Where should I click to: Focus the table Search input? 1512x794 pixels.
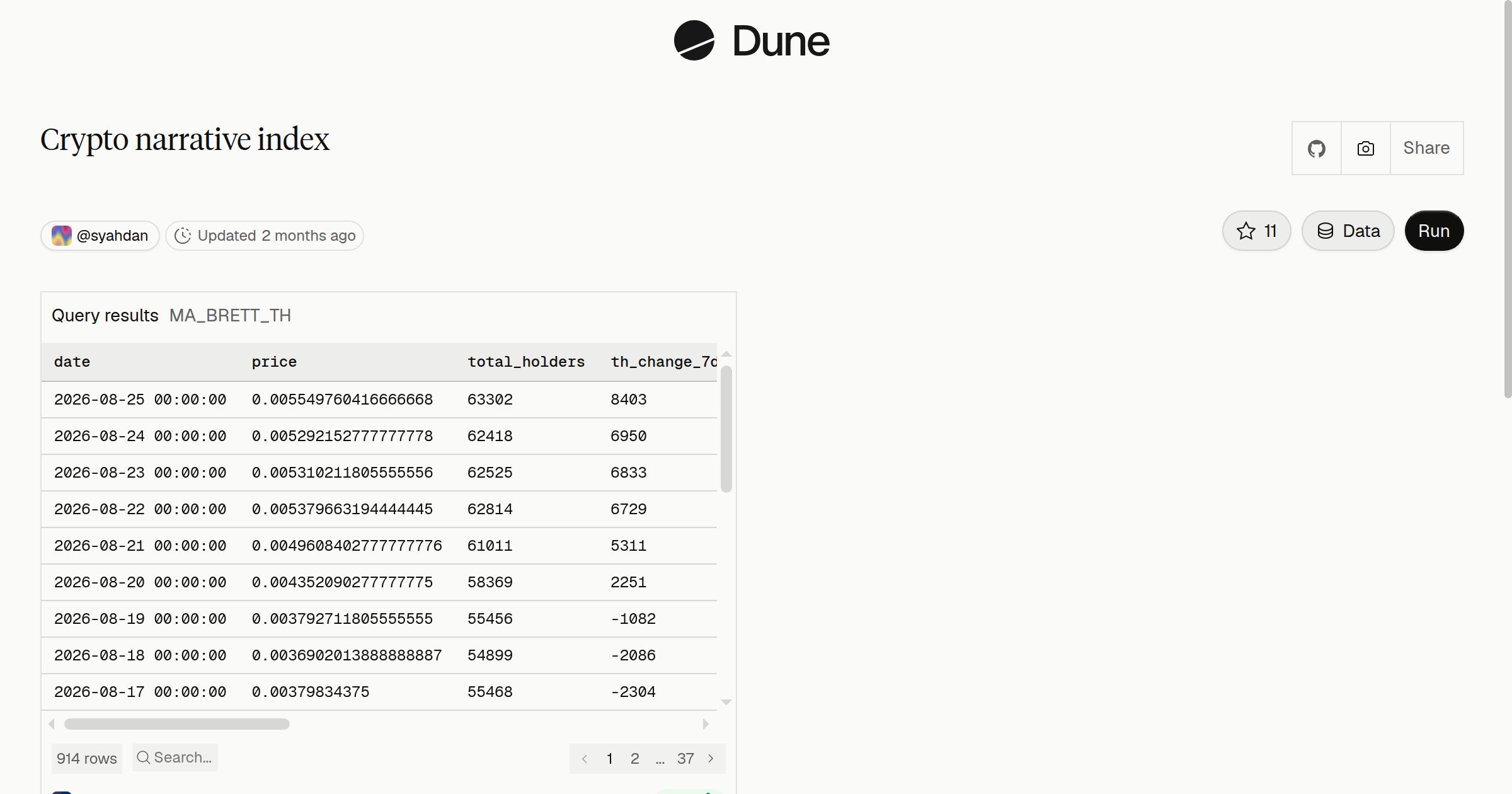pyautogui.click(x=175, y=757)
